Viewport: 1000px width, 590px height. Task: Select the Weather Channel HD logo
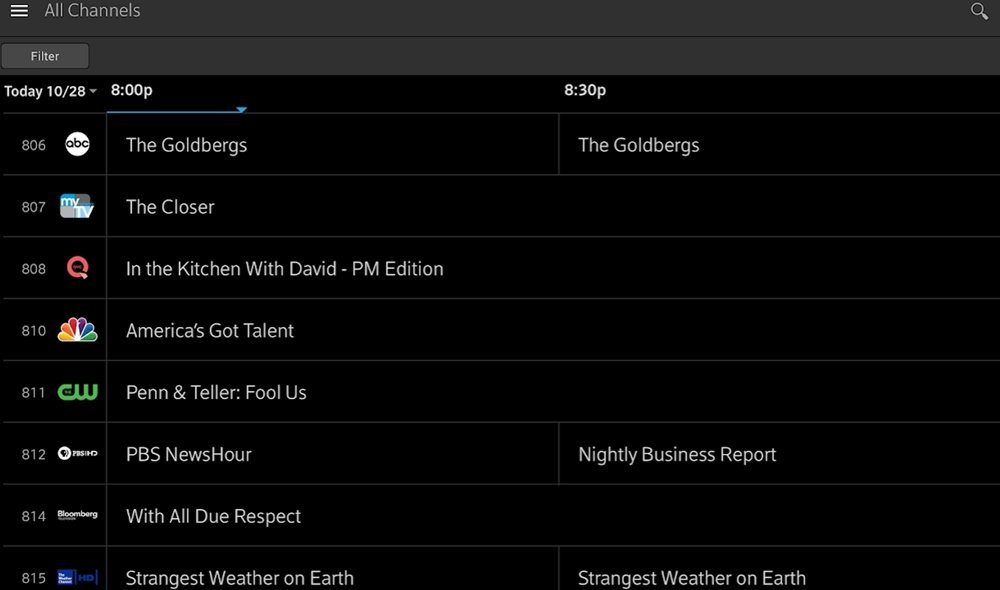(77, 577)
